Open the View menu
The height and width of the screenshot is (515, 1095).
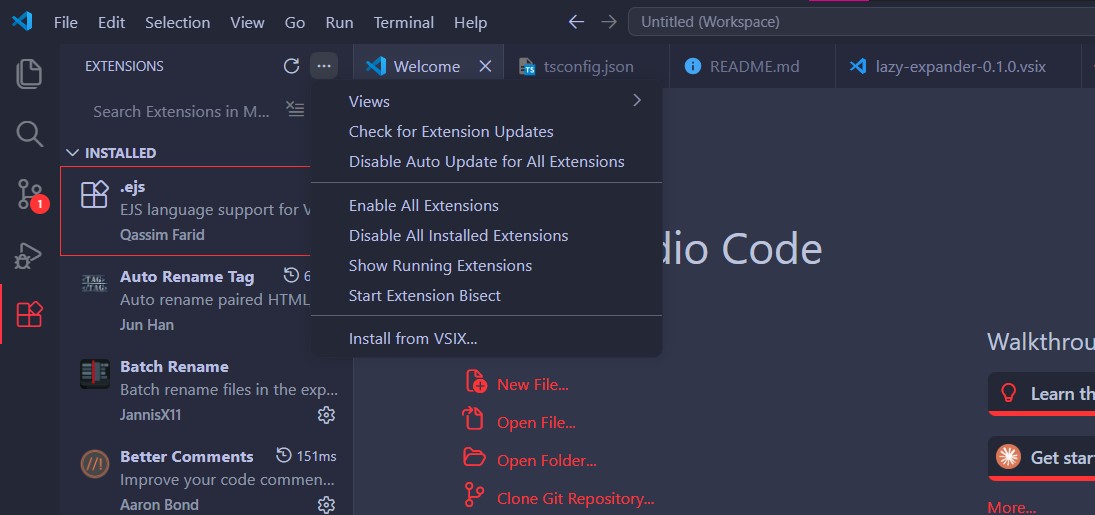tap(247, 22)
